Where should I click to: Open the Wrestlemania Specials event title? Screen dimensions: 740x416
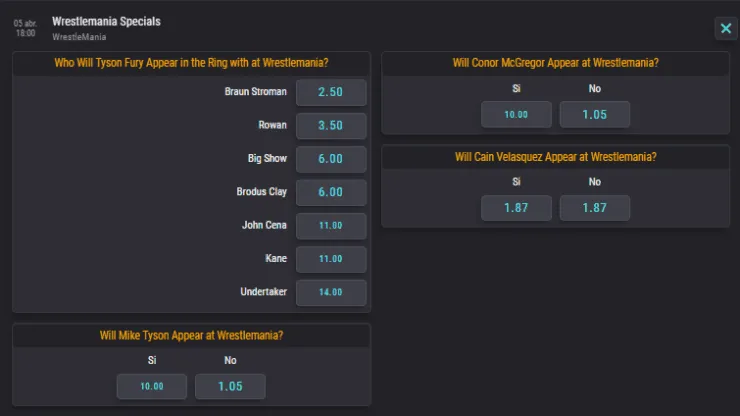tap(106, 21)
